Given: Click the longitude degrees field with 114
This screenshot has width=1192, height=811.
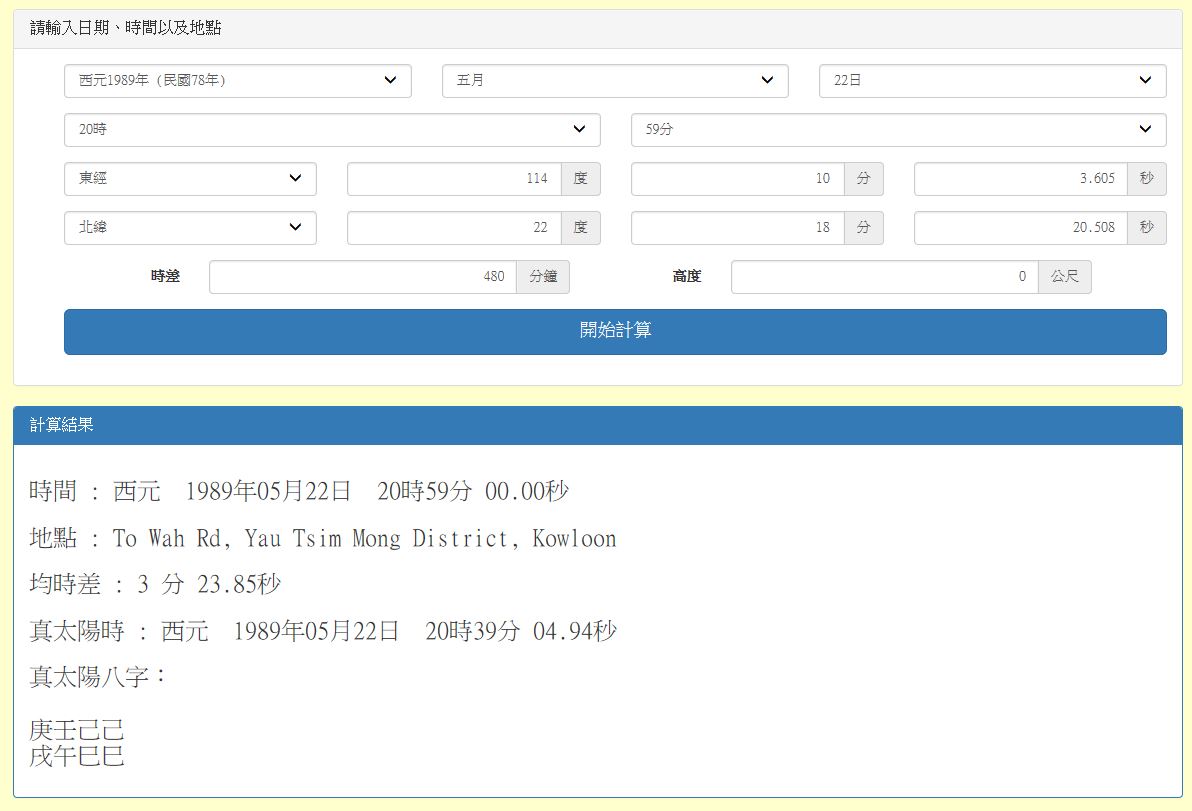Looking at the screenshot, I should click(454, 179).
